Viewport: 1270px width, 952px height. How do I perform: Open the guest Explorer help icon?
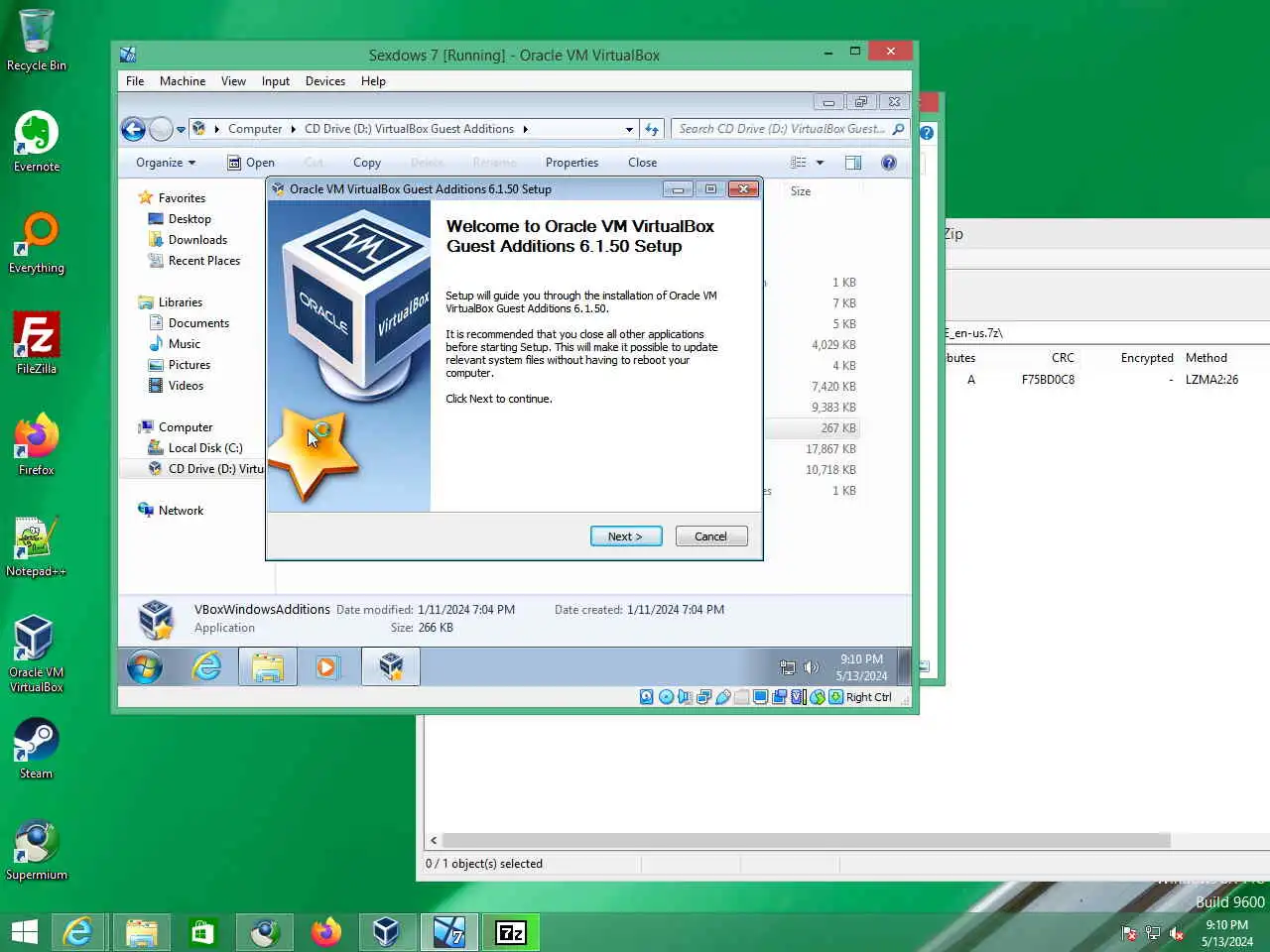(x=889, y=163)
